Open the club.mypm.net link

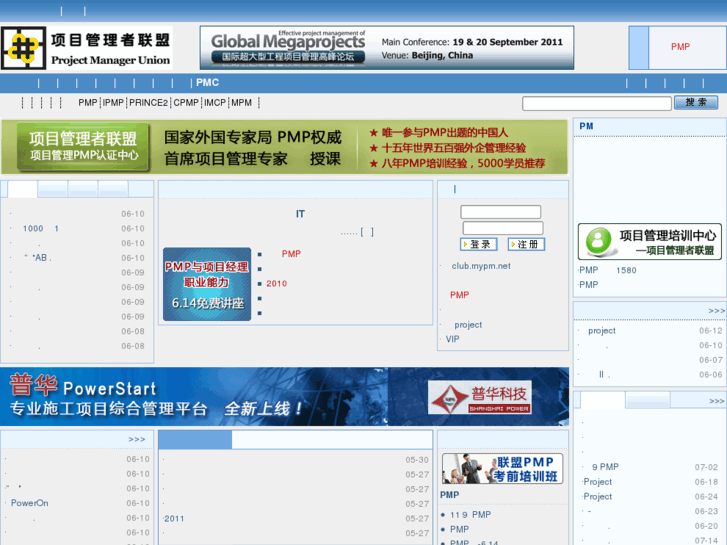tap(481, 266)
